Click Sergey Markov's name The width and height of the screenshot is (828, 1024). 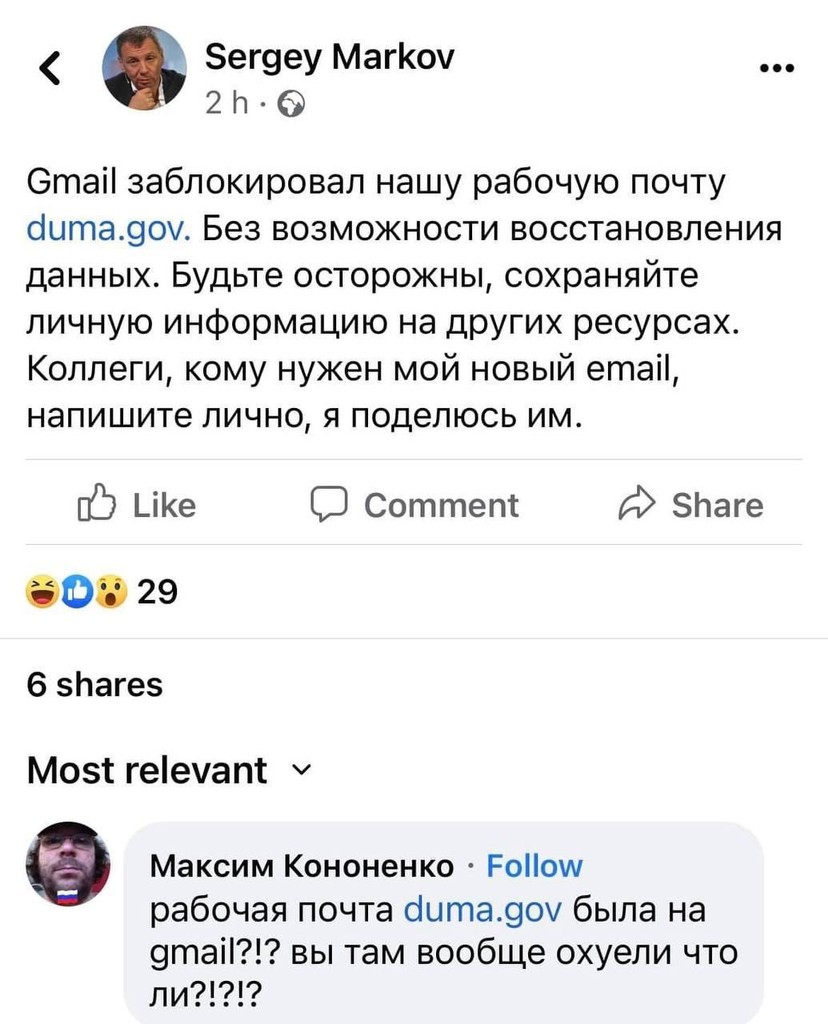click(x=330, y=58)
